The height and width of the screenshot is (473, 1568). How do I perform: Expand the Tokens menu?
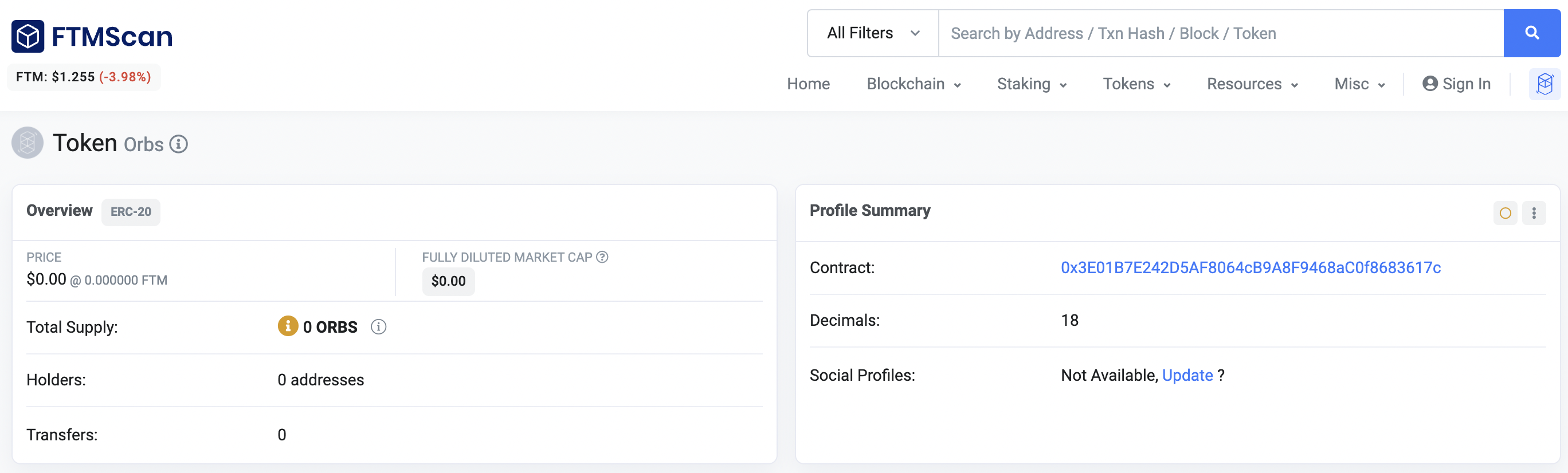point(1136,84)
